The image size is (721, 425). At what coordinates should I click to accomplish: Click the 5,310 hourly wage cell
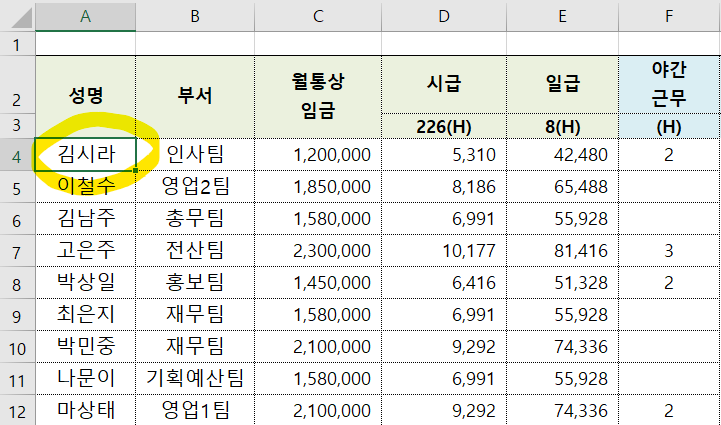coord(444,155)
